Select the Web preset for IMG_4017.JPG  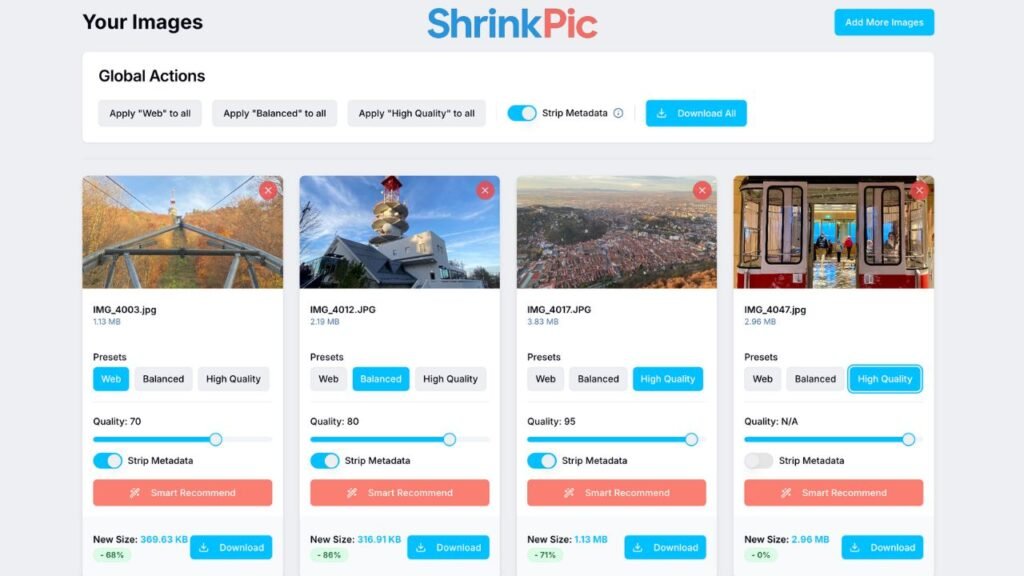click(545, 379)
